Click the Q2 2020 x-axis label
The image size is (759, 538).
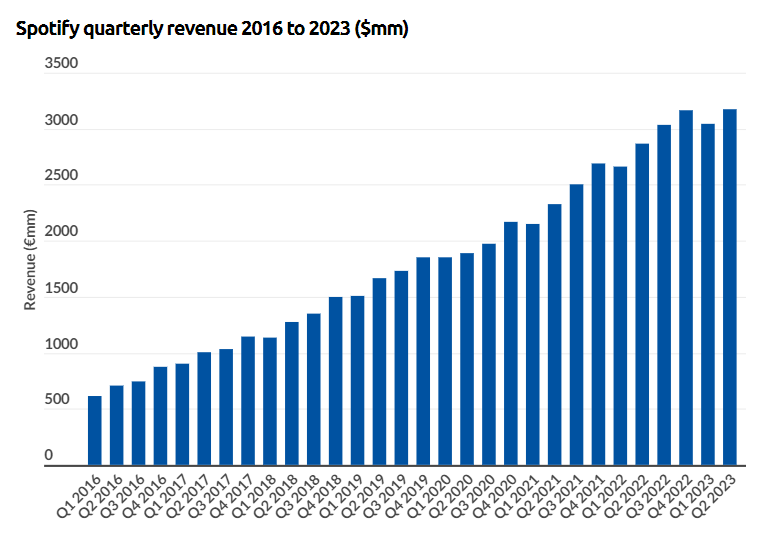click(452, 496)
